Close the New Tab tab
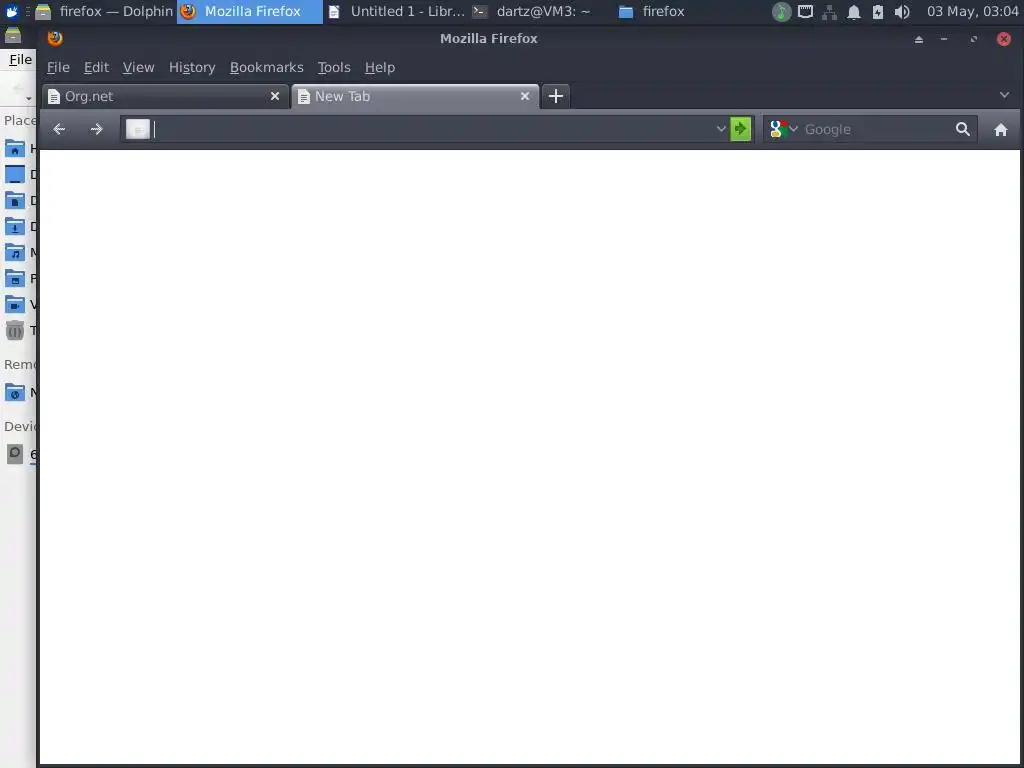Viewport: 1024px width, 768px height. [x=524, y=96]
